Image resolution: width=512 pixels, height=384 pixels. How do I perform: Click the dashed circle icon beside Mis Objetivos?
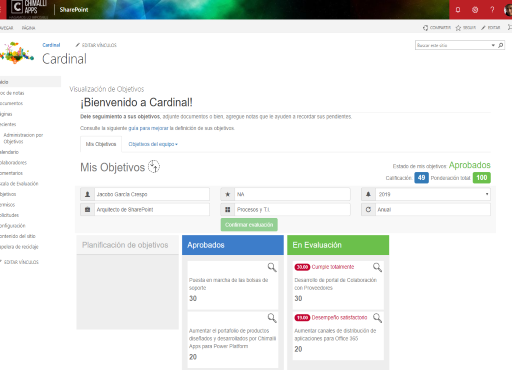154,166
